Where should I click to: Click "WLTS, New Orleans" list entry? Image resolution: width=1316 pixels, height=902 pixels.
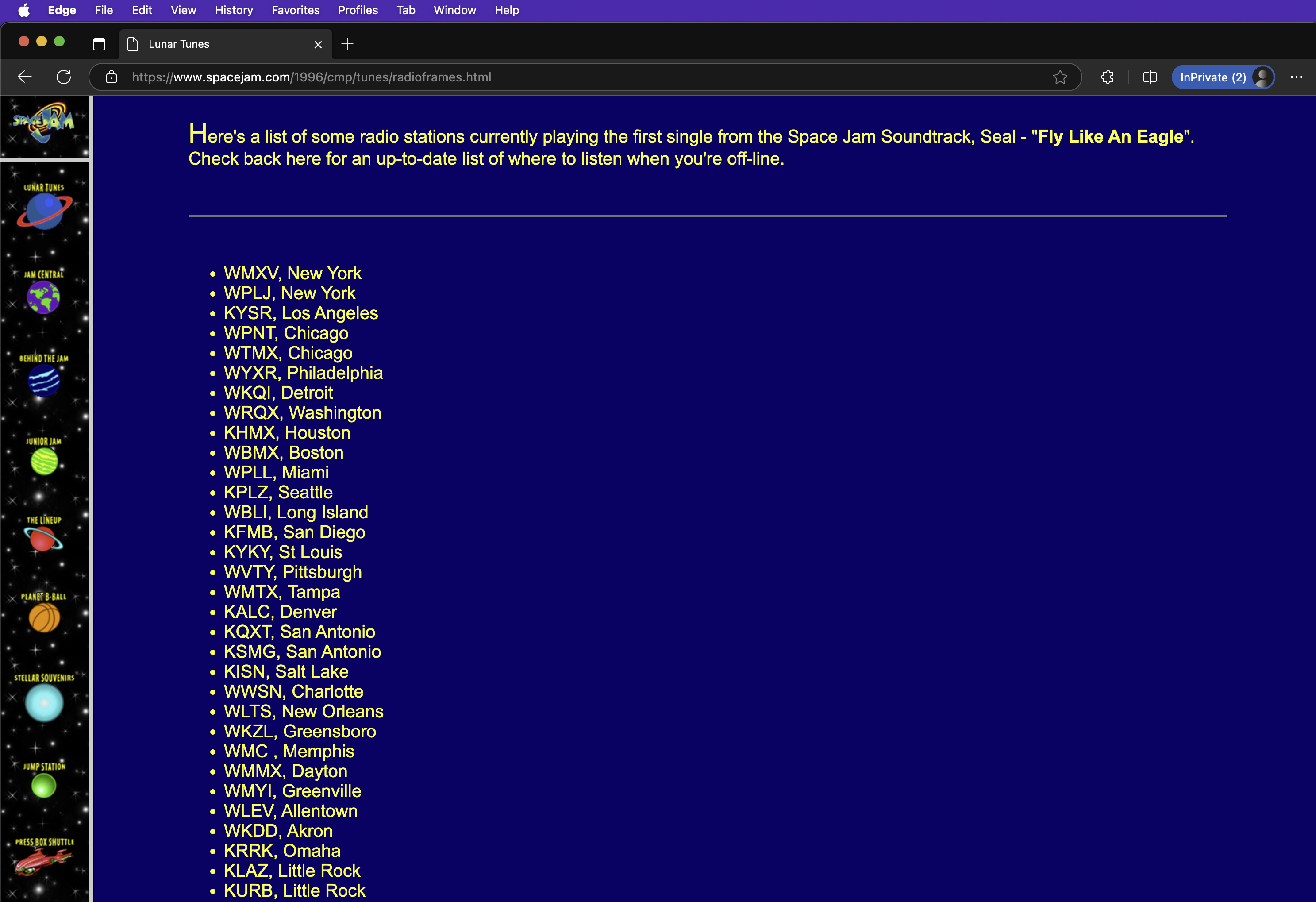point(304,711)
